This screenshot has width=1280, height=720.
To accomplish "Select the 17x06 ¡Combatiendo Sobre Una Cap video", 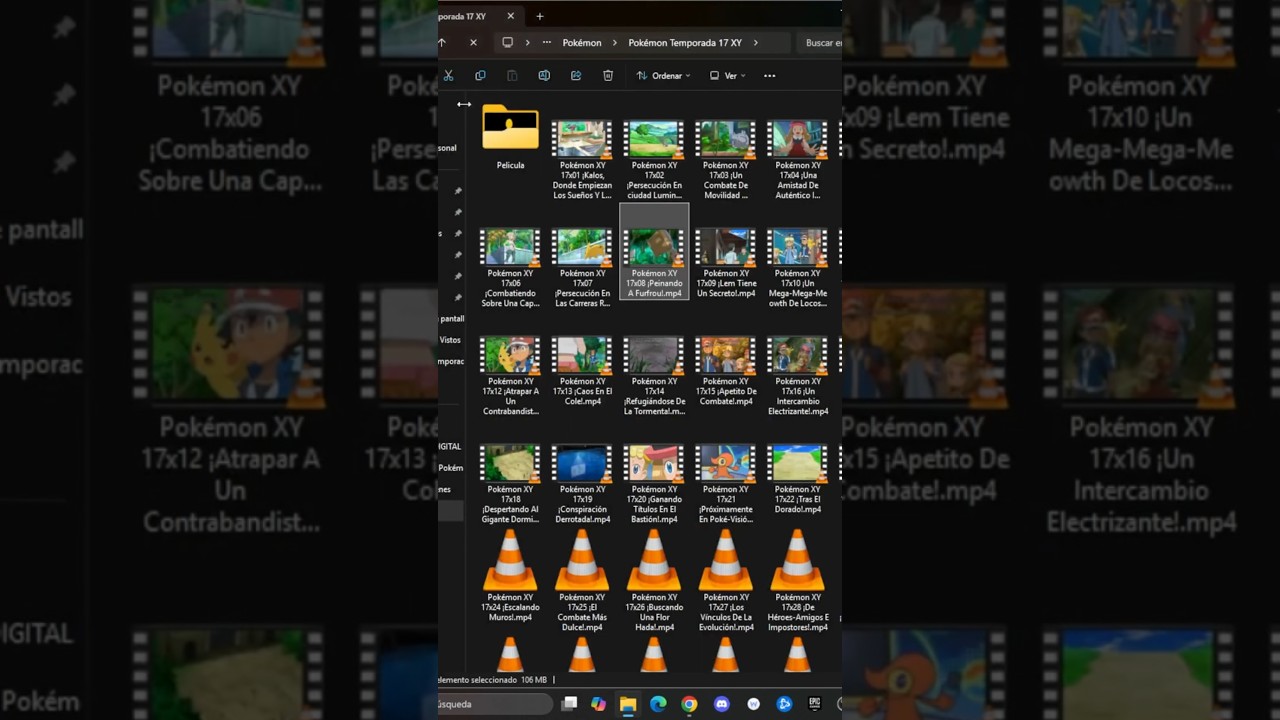I will click(x=510, y=267).
